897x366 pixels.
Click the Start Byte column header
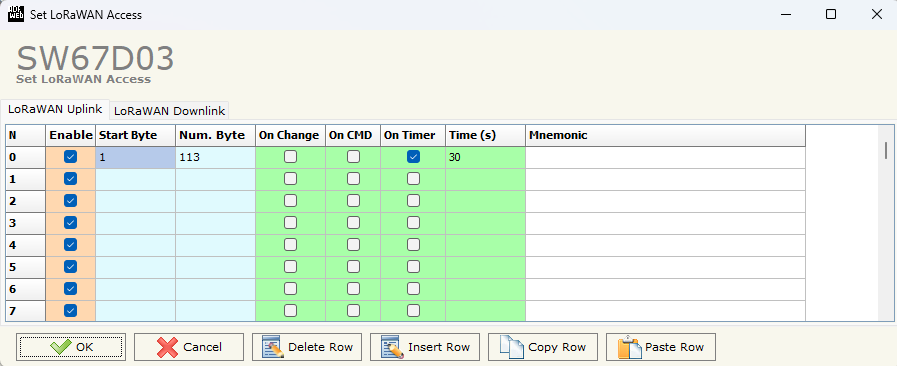(x=136, y=136)
